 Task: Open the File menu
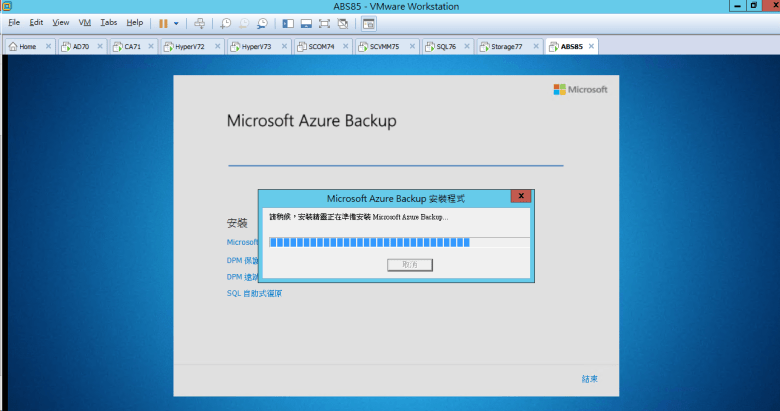[14, 22]
